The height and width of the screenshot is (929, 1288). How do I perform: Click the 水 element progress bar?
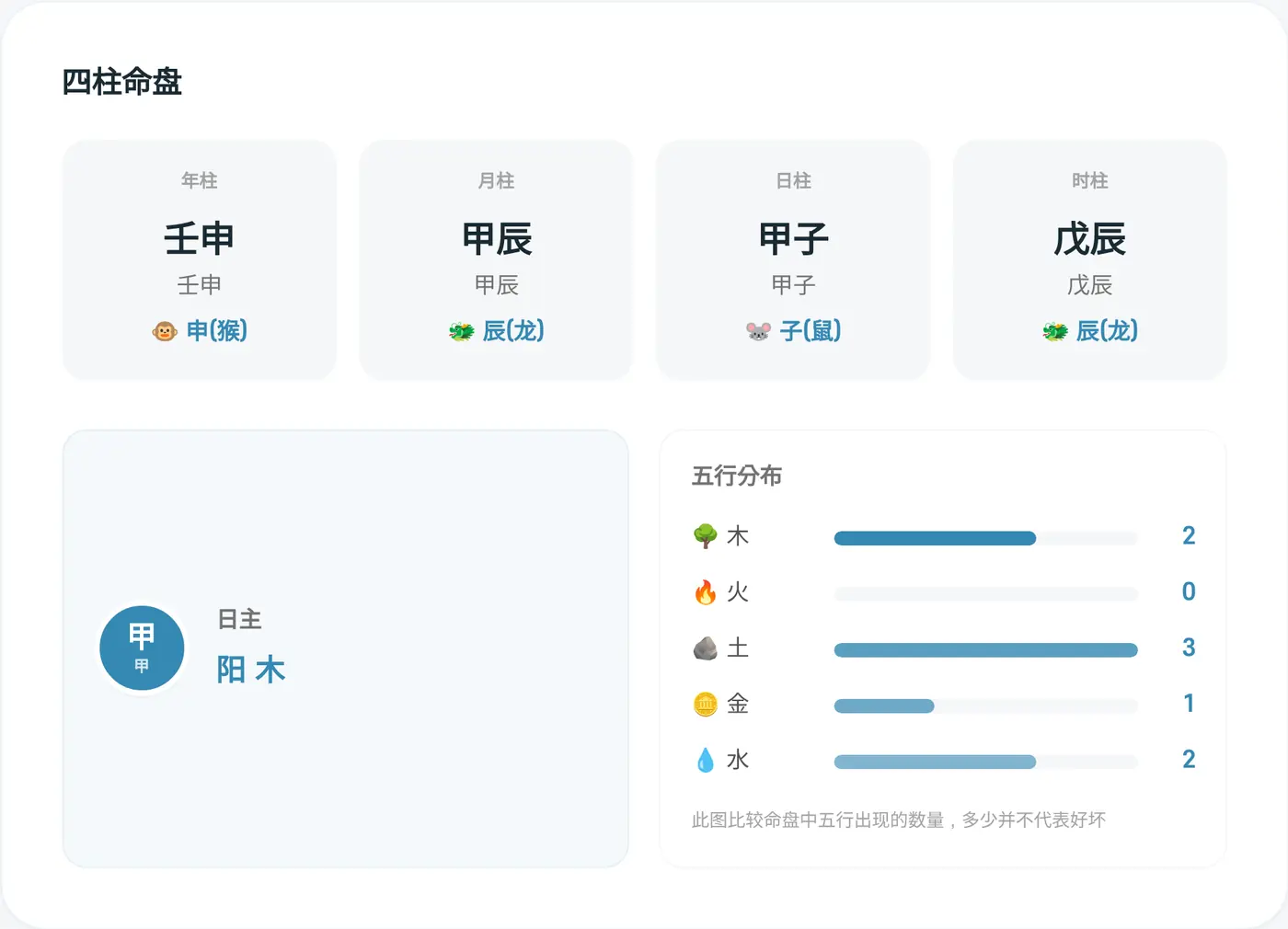986,762
